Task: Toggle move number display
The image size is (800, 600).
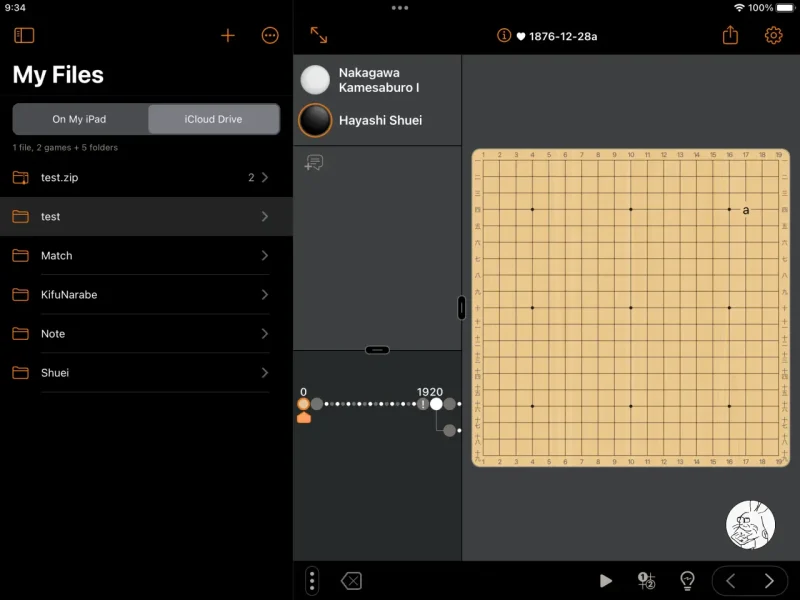Action: click(646, 581)
